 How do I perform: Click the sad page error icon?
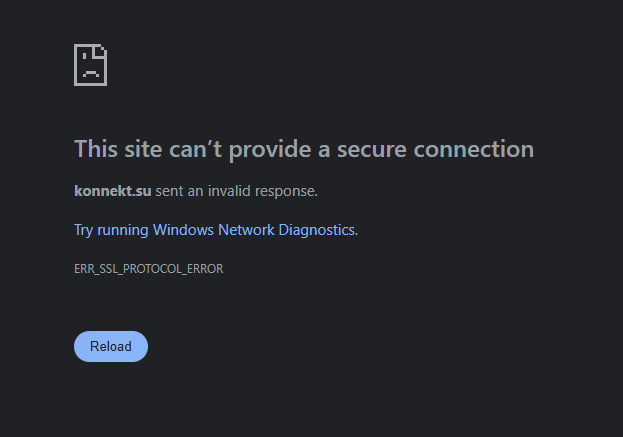click(x=91, y=65)
